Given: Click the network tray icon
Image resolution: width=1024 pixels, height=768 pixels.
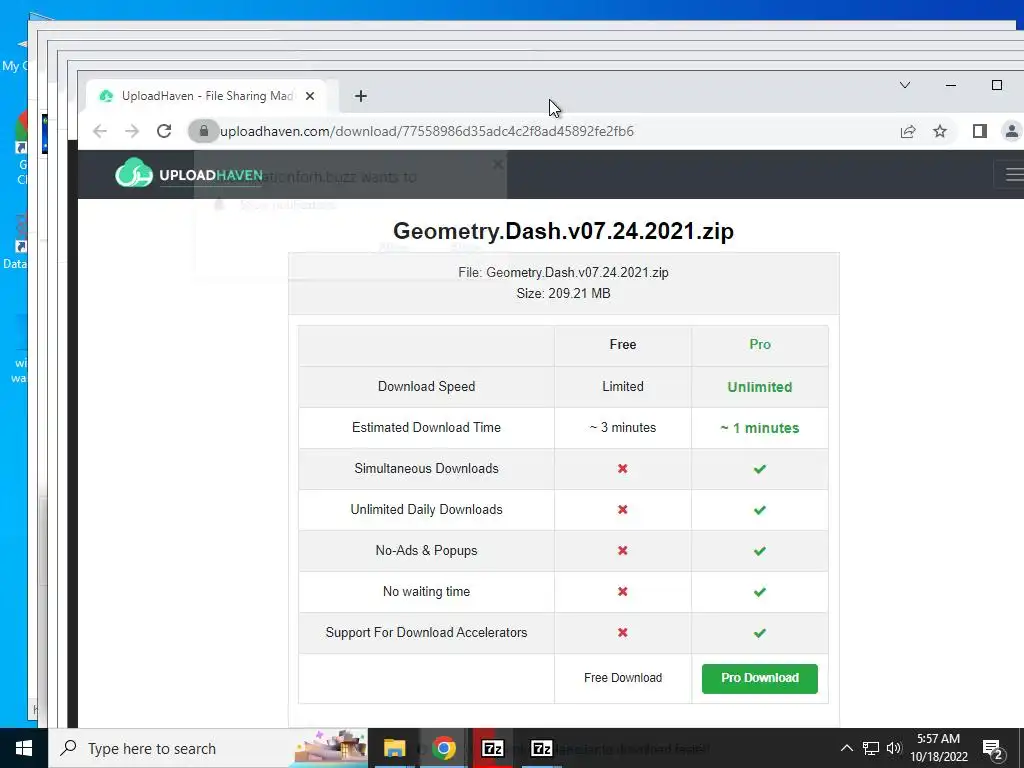Looking at the screenshot, I should pyautogui.click(x=871, y=748).
